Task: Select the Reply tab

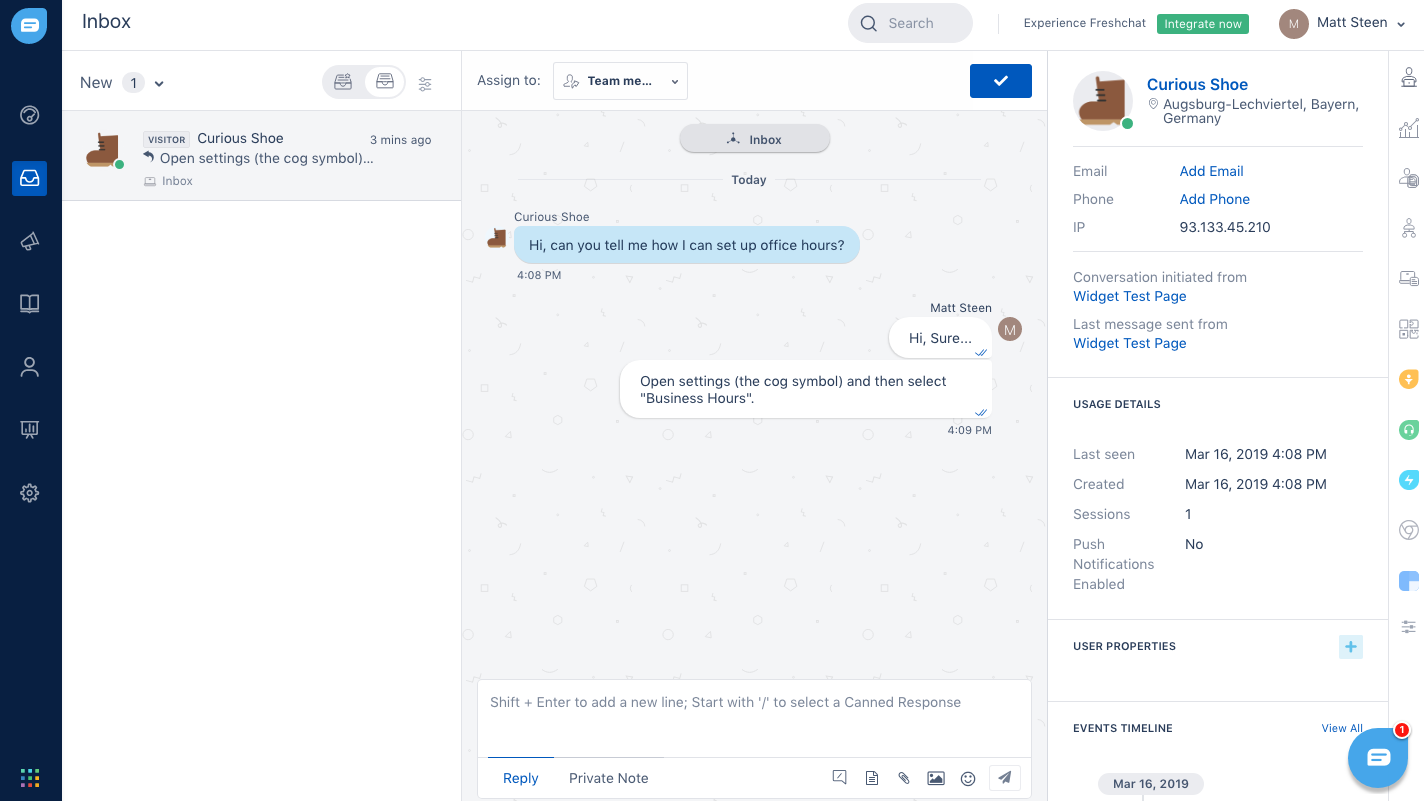Action: [520, 778]
